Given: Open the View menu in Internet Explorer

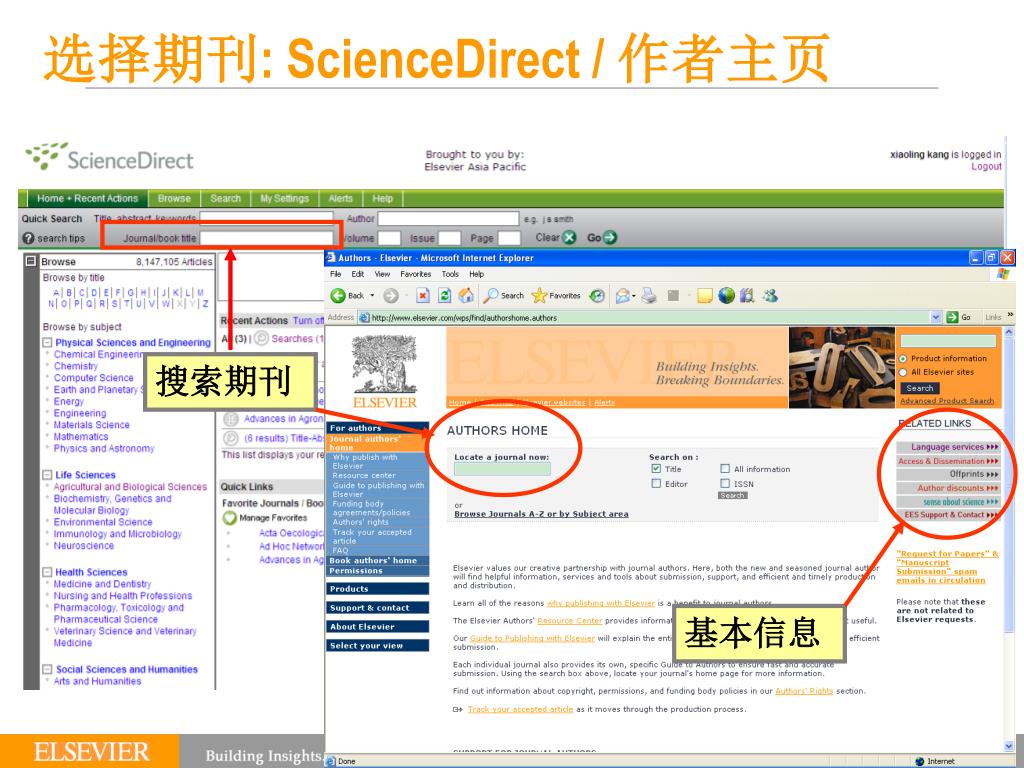Looking at the screenshot, I should click(x=382, y=274).
